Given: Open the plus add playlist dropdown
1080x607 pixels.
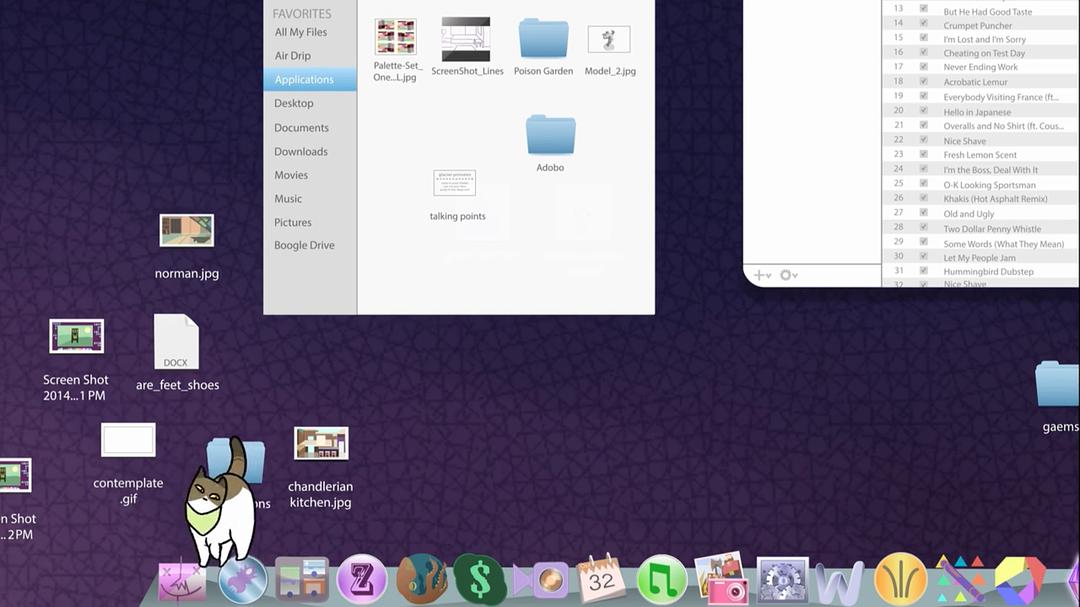Looking at the screenshot, I should pyautogui.click(x=762, y=275).
